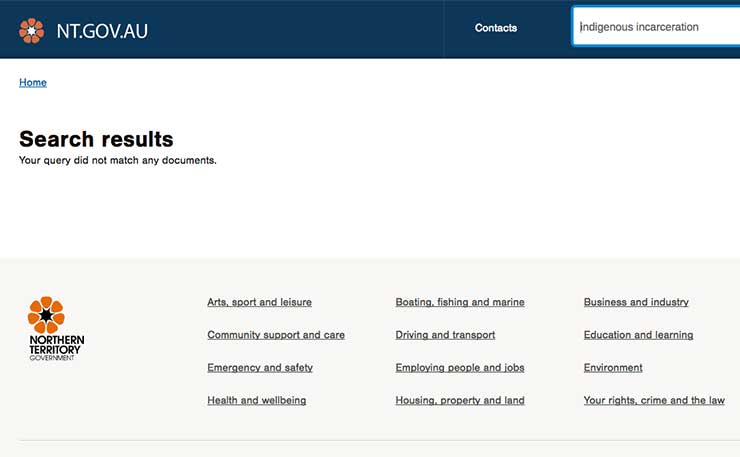Visit Your rights, crime and the law
The image size is (740, 457).
(x=654, y=400)
